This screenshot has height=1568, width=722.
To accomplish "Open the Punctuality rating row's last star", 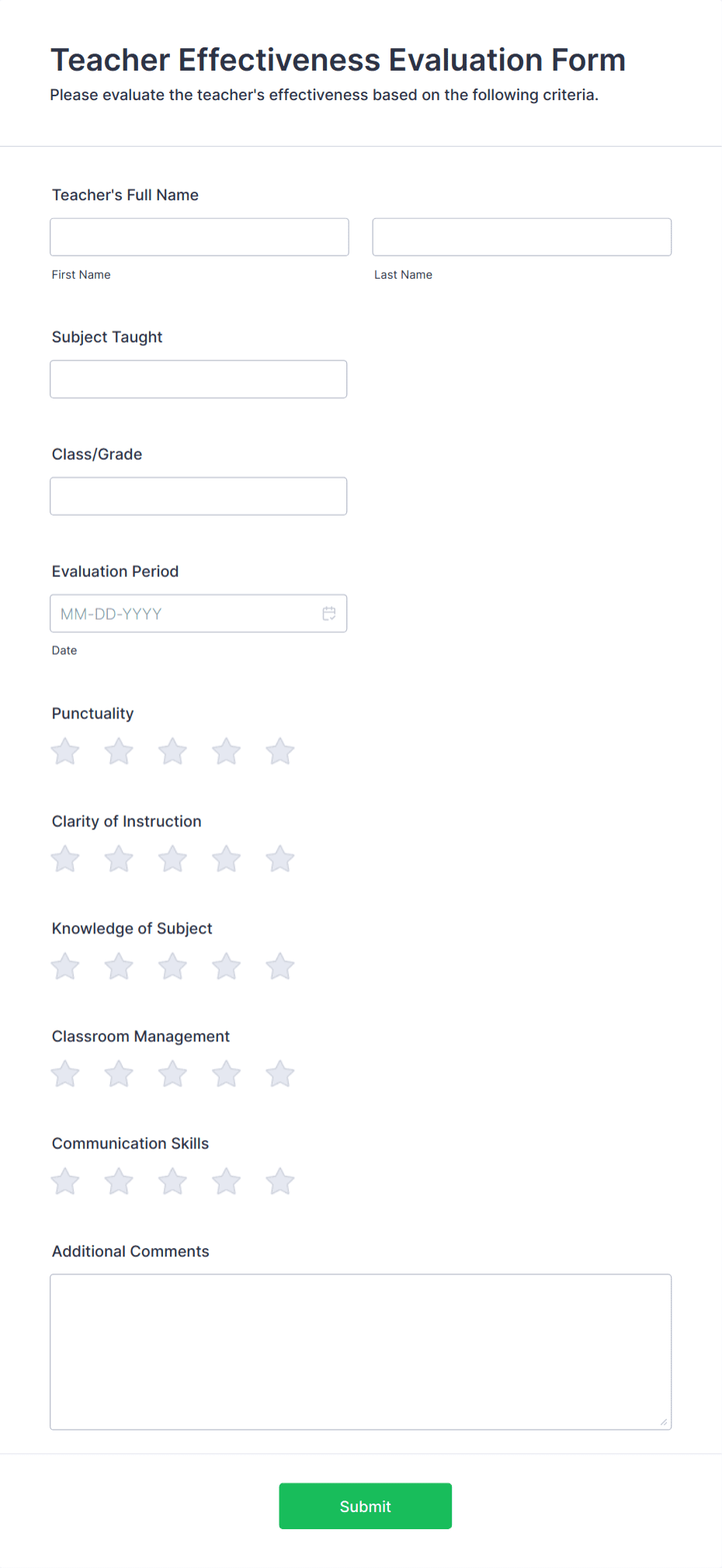I will click(279, 751).
